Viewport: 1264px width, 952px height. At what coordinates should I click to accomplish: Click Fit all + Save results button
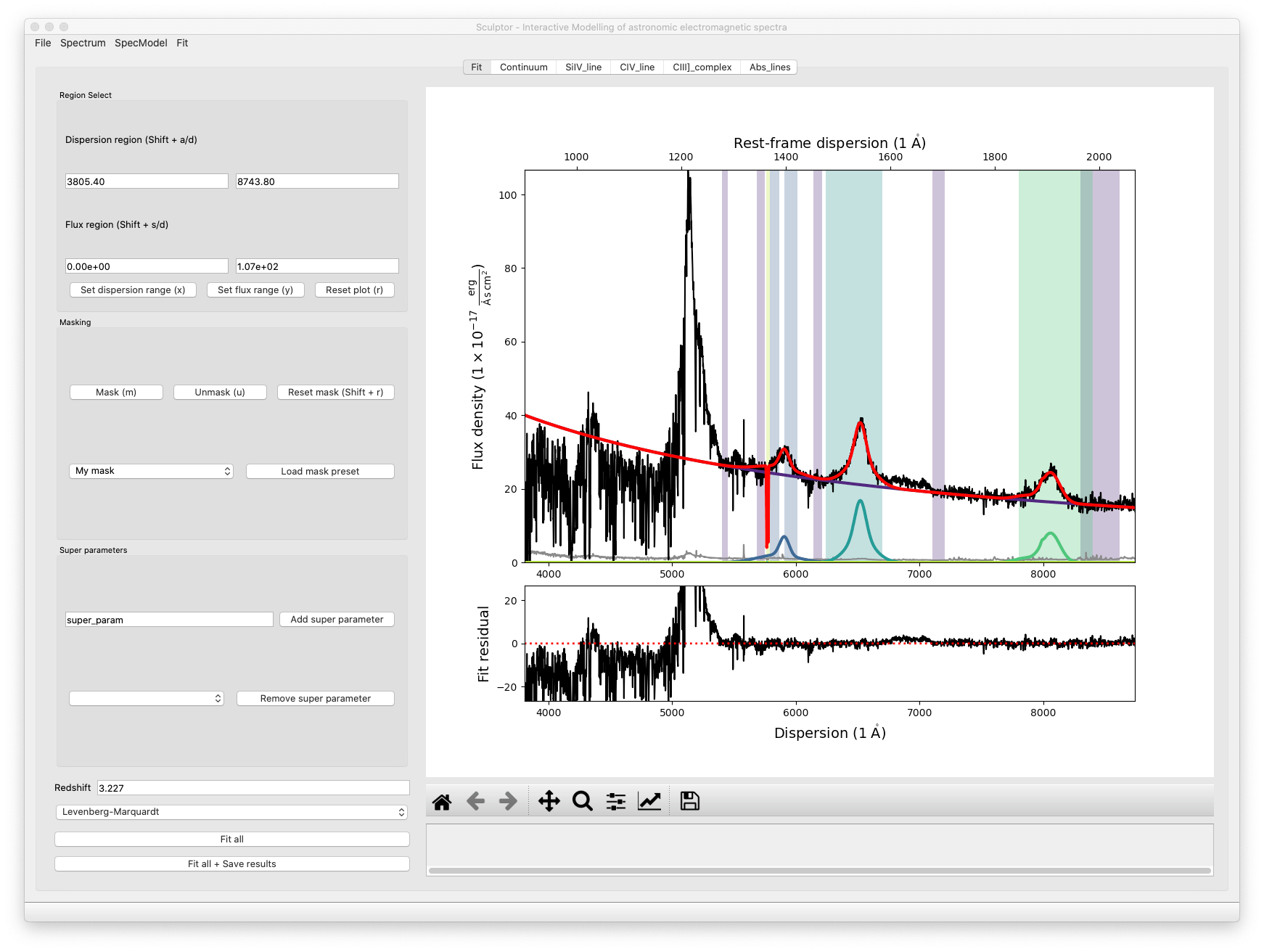click(x=232, y=864)
